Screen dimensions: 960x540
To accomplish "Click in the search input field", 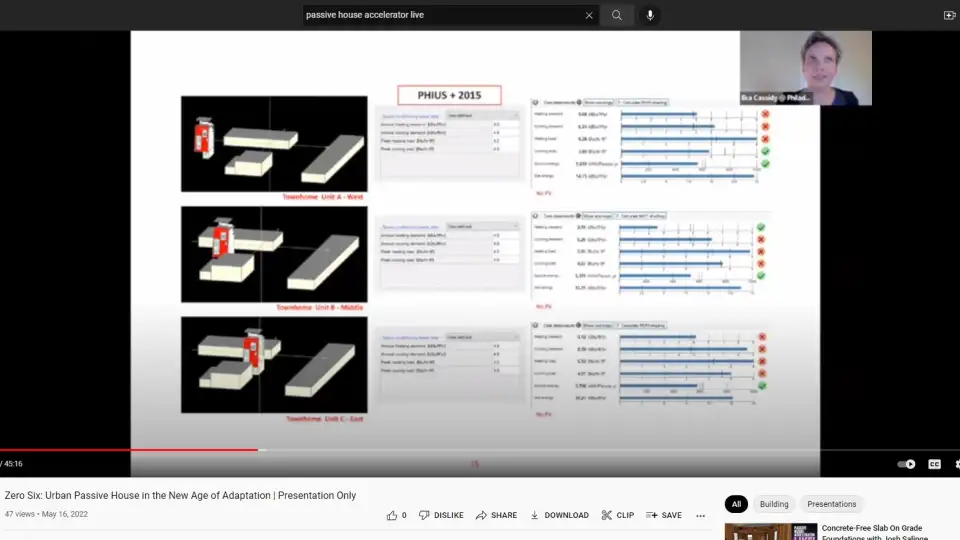I will [x=440, y=15].
